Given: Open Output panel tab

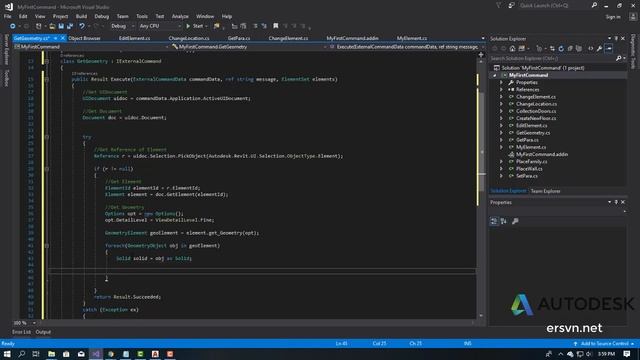Looking at the screenshot, I should (x=43, y=332).
